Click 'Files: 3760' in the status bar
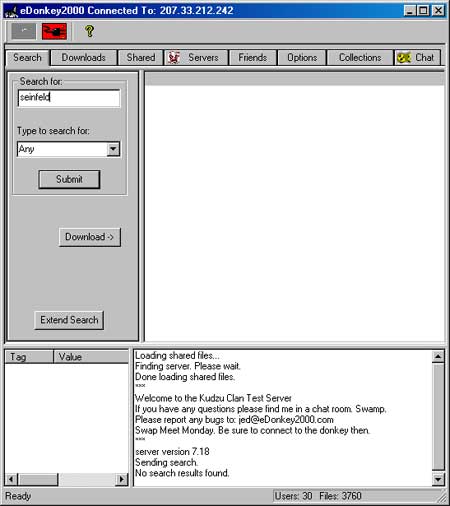 340,496
